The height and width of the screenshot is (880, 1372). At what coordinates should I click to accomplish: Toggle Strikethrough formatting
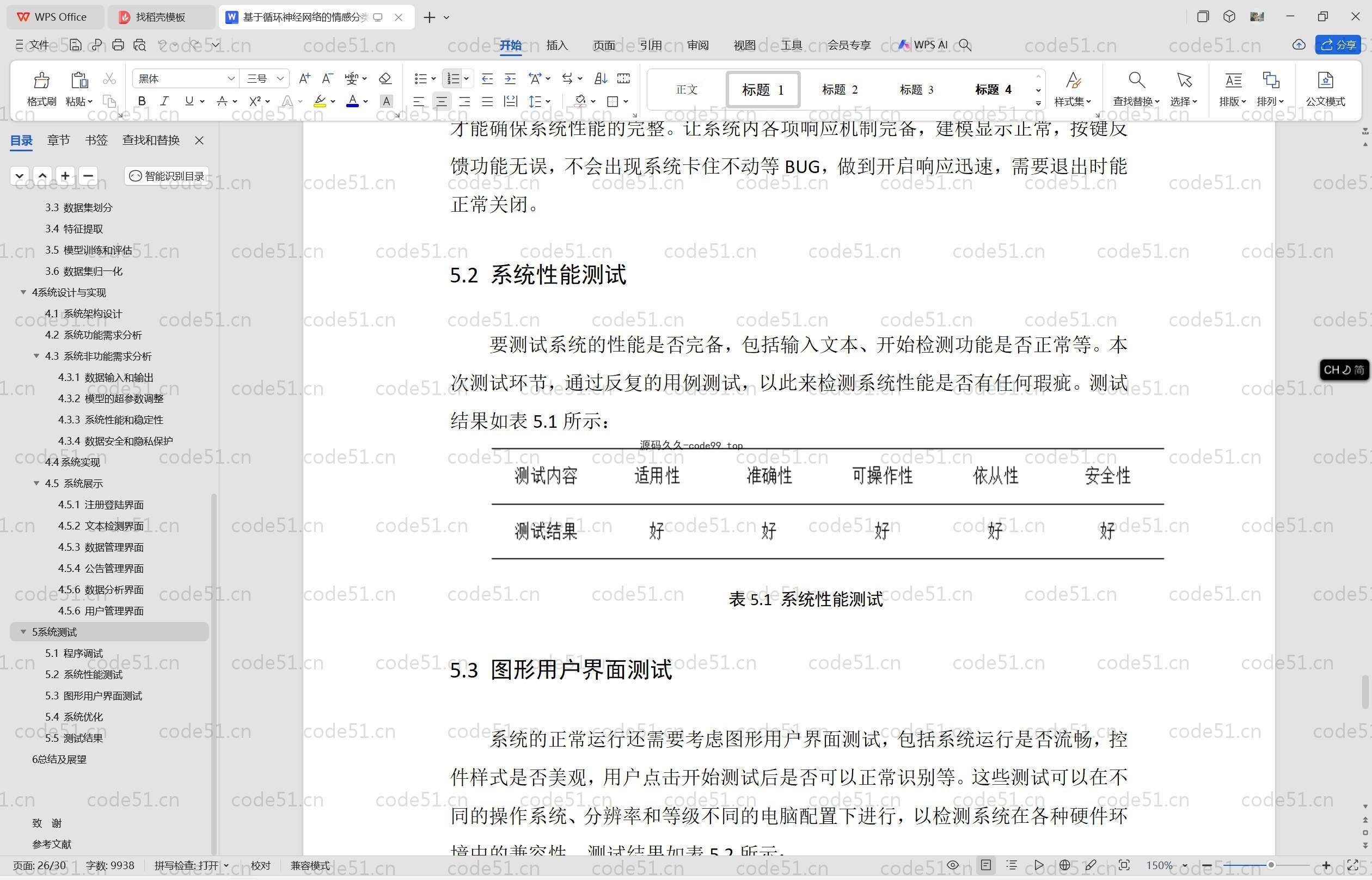222,101
